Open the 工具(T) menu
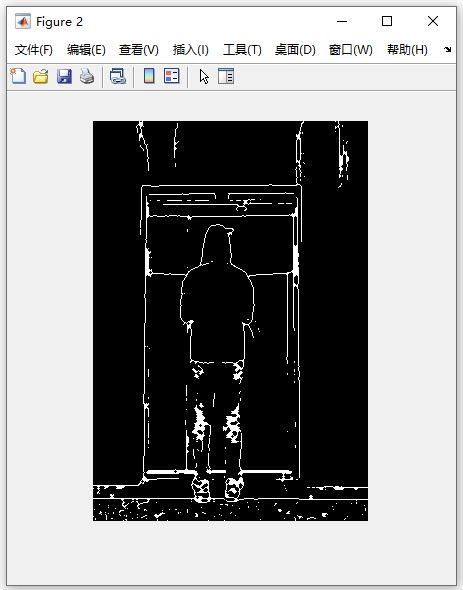Screen dimensions: 463x590 click(x=242, y=50)
